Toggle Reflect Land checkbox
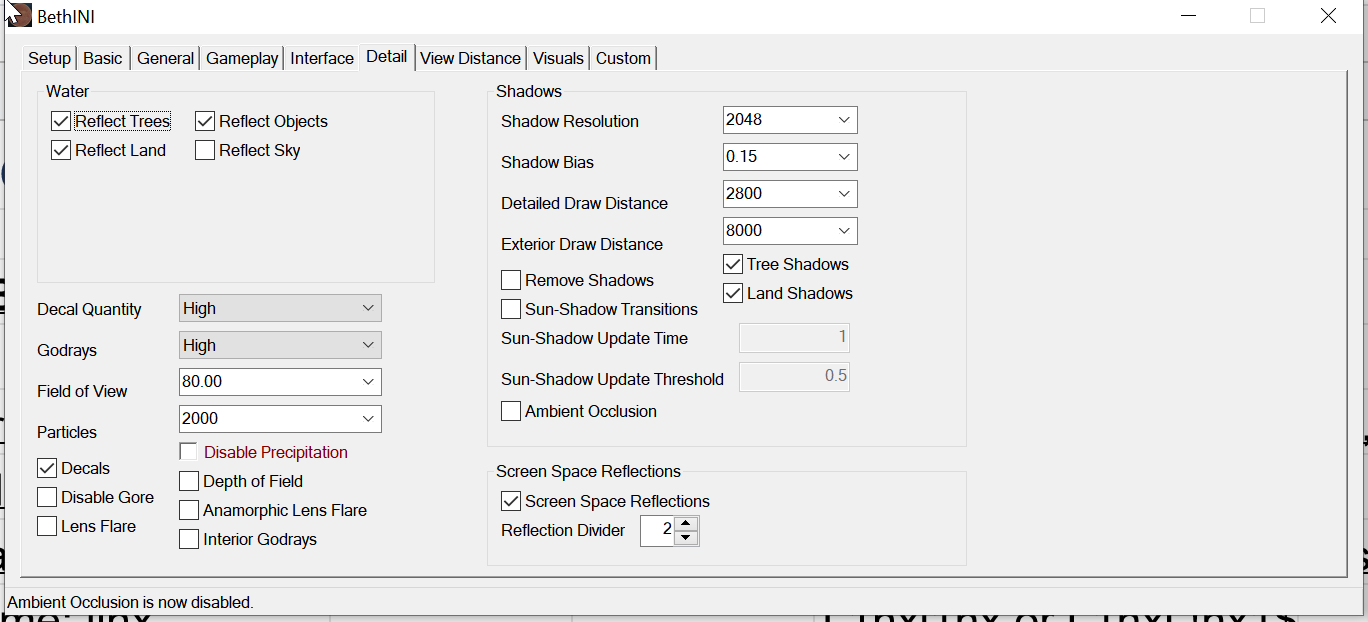Image resolution: width=1368 pixels, height=622 pixels. point(61,150)
